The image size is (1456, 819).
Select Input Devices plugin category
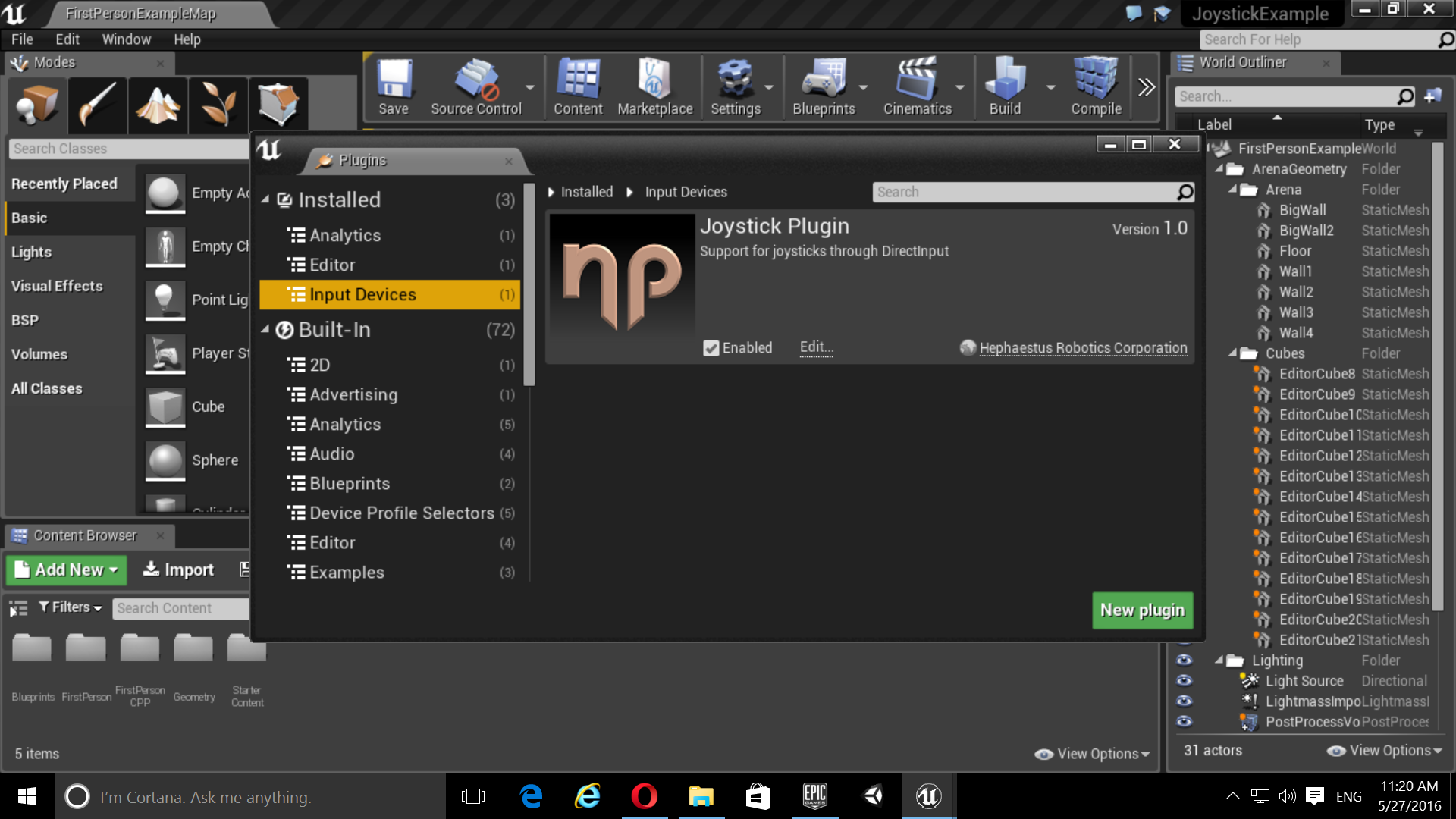point(390,295)
